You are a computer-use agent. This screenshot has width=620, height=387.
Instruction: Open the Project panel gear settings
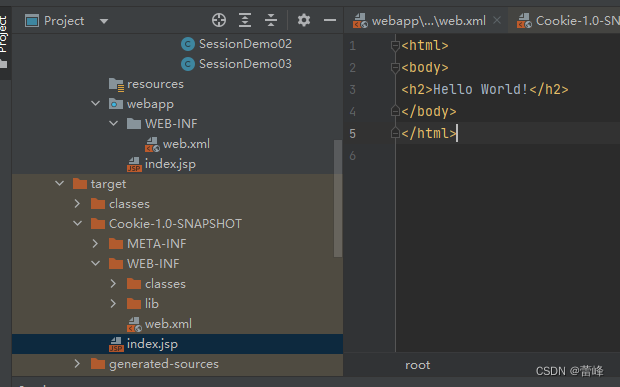pyautogui.click(x=304, y=20)
